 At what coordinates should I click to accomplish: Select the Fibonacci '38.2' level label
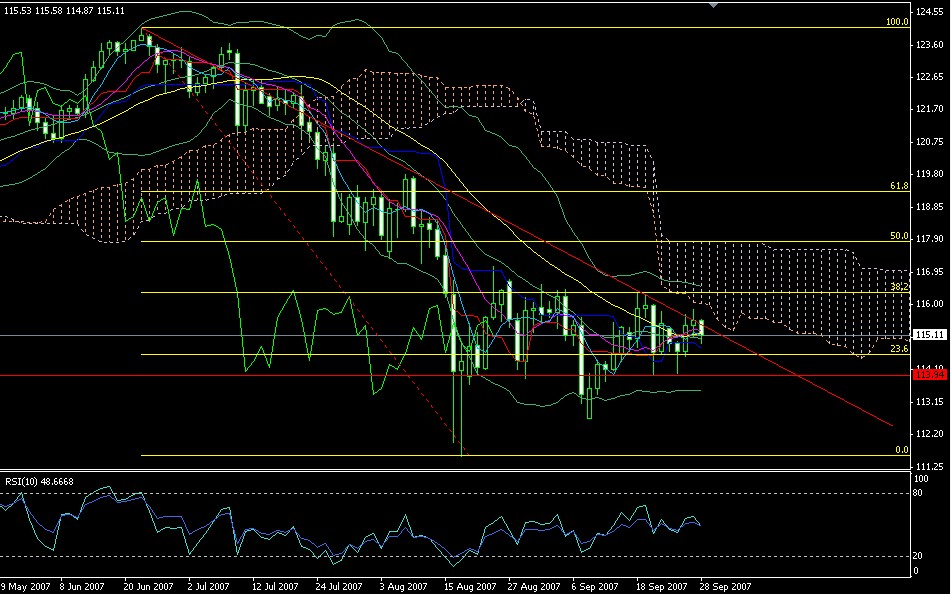899,287
